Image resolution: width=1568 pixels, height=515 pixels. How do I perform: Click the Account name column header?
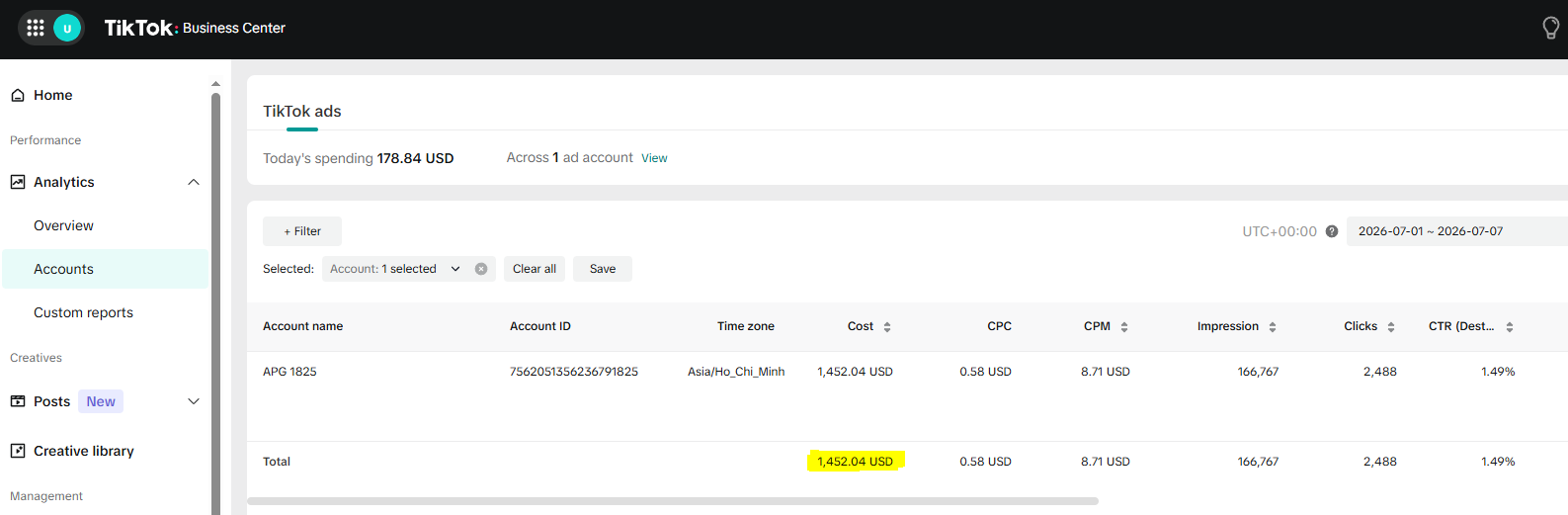tap(303, 326)
